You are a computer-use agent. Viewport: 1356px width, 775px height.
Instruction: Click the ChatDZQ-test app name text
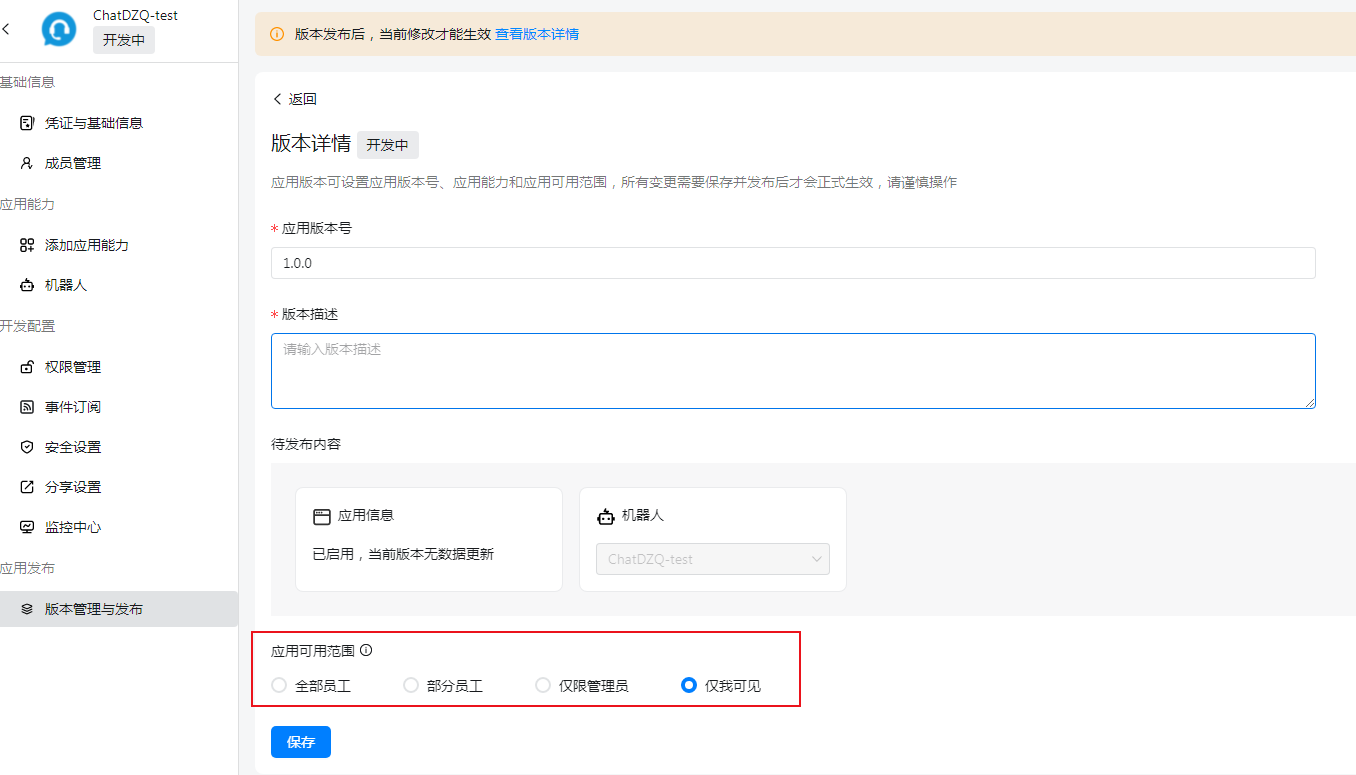[x=135, y=15]
